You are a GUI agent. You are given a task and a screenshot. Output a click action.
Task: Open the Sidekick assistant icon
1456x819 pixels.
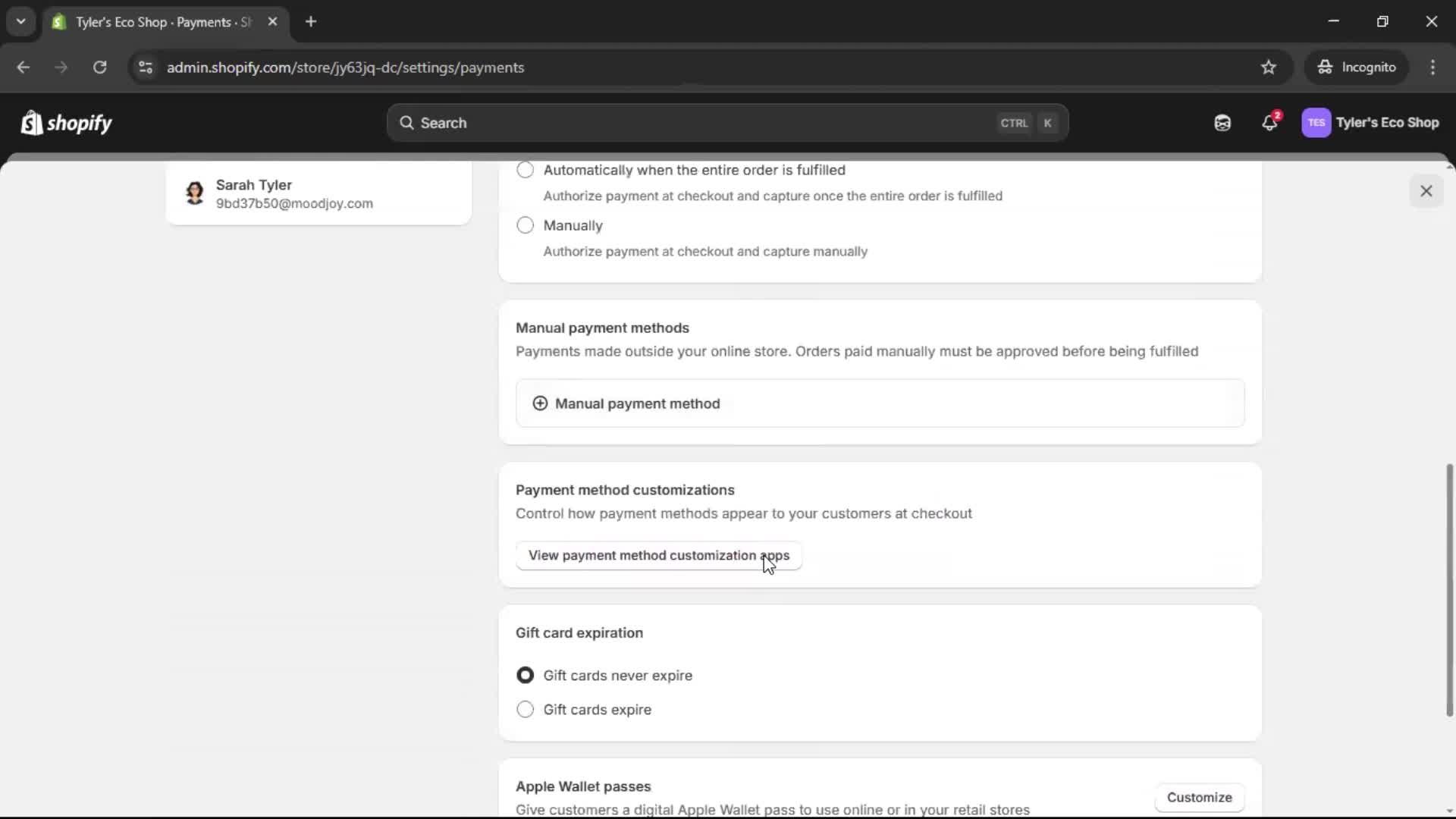click(x=1222, y=122)
